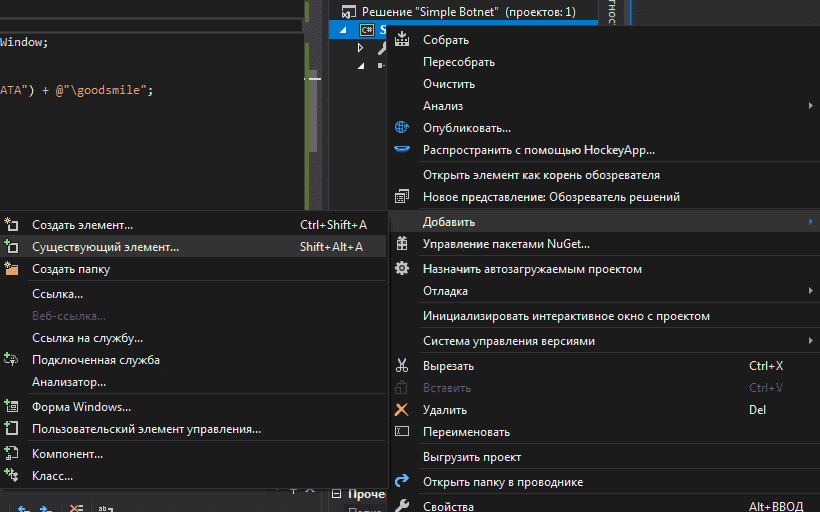Click the globe icon for Опубликовать
This screenshot has height=512, width=820.
[x=402, y=128]
